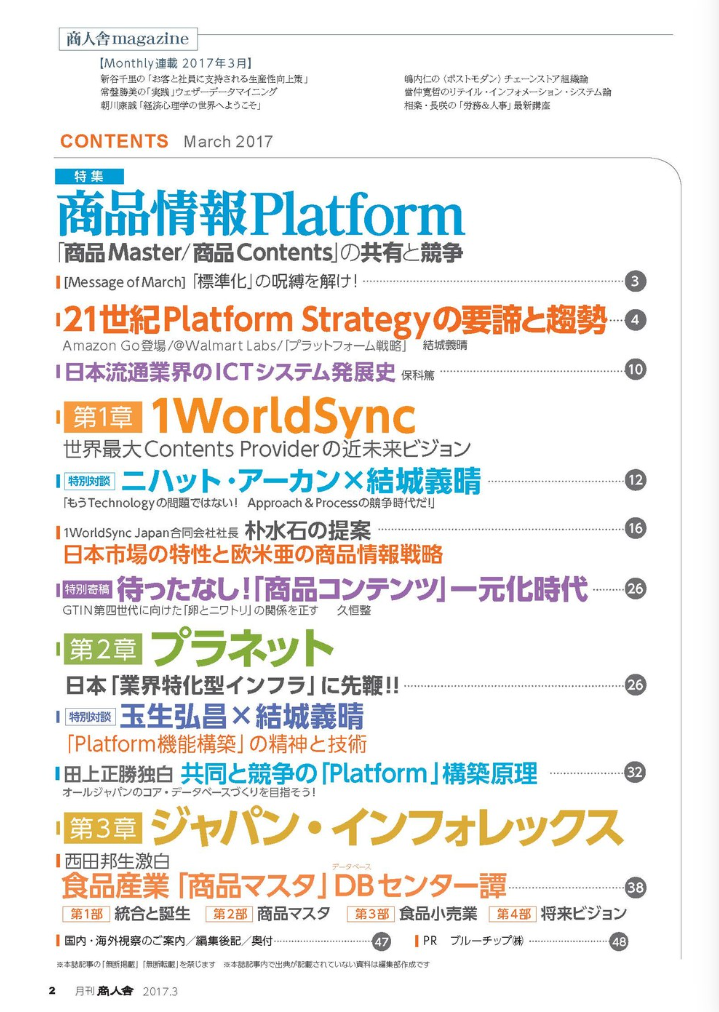Click the ジャパン・インフォレックス title
Viewport: 719px width, 1012px height.
tap(387, 828)
